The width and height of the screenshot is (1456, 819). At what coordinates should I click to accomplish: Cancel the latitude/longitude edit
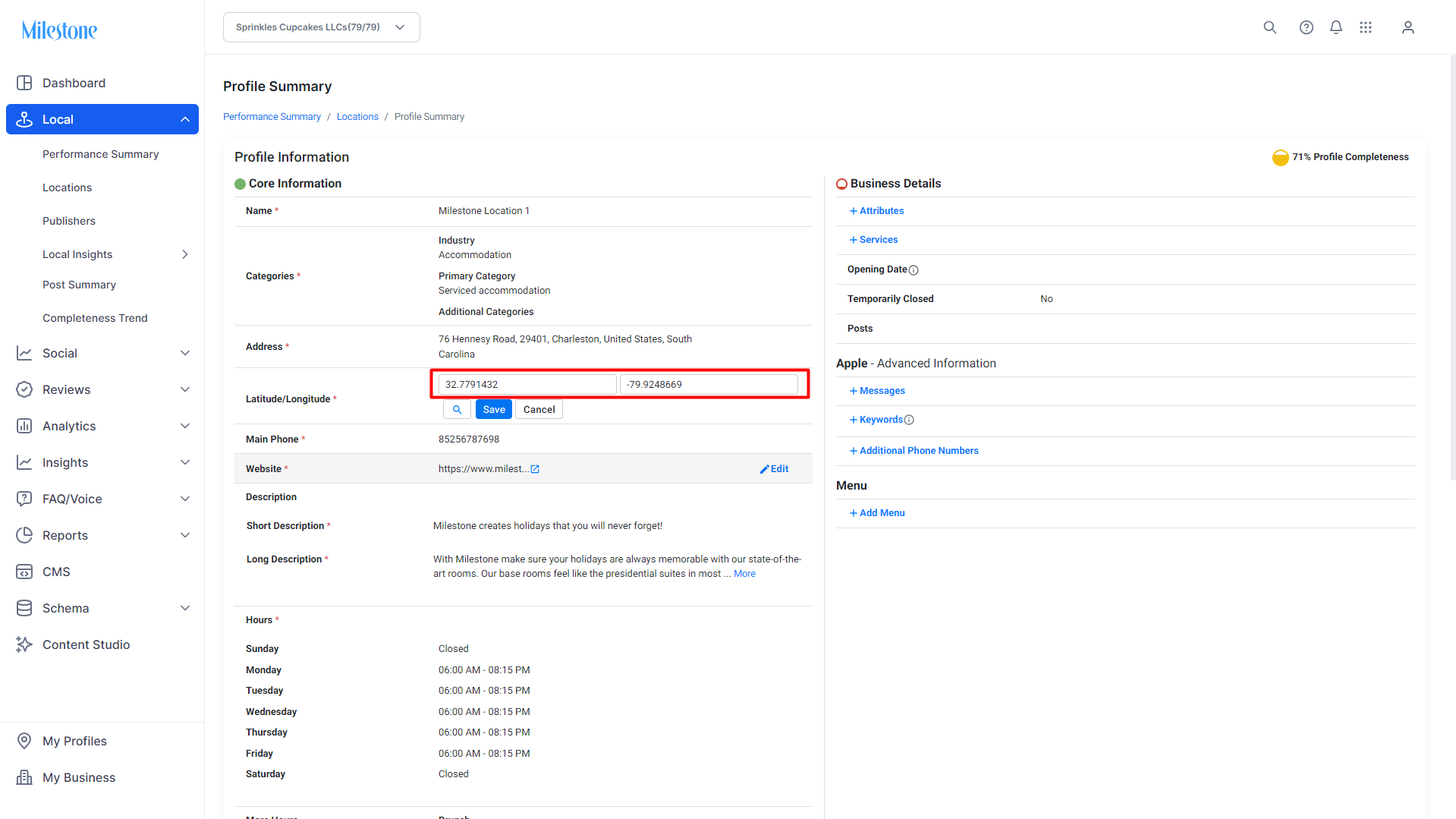click(539, 409)
